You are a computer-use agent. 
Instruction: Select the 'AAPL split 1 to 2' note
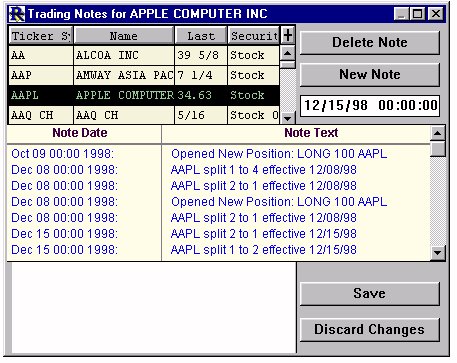(x=263, y=250)
